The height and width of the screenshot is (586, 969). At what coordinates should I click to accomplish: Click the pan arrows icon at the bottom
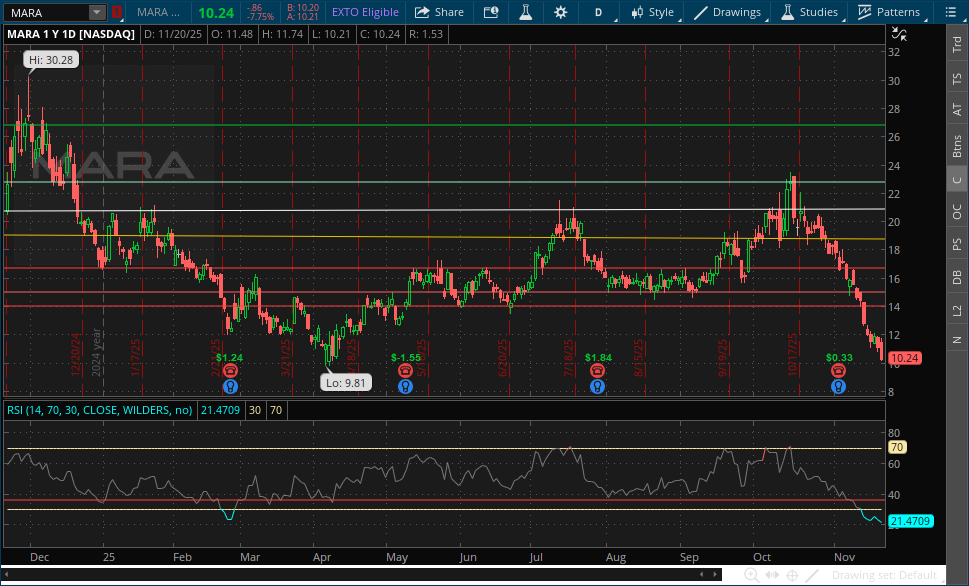click(772, 575)
